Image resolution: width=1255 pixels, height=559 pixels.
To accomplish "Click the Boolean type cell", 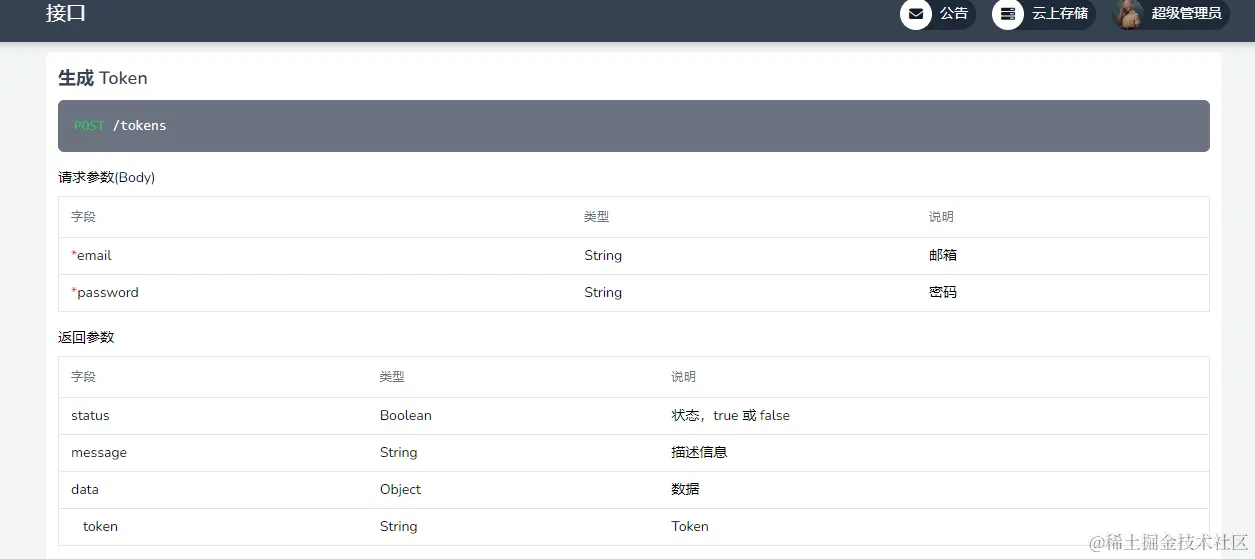I will pos(406,416).
